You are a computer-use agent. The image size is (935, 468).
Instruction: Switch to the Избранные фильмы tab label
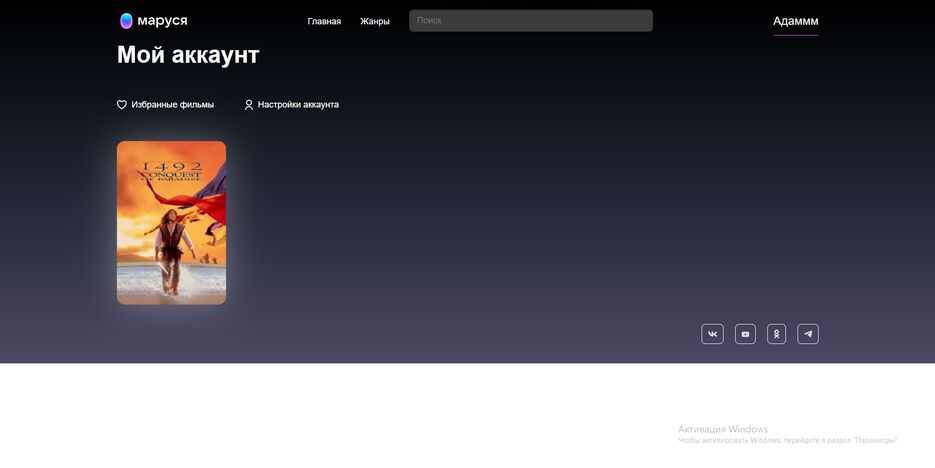tap(172, 105)
